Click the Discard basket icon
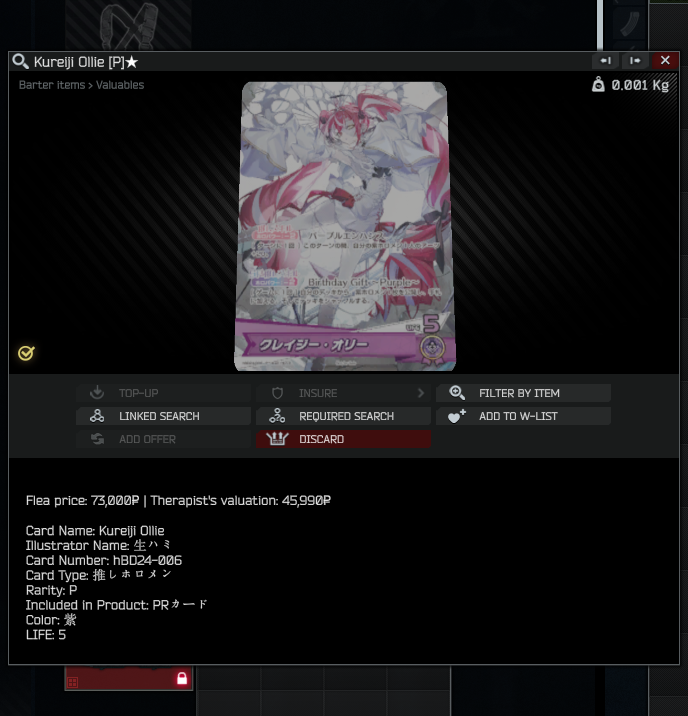688x716 pixels. [277, 439]
